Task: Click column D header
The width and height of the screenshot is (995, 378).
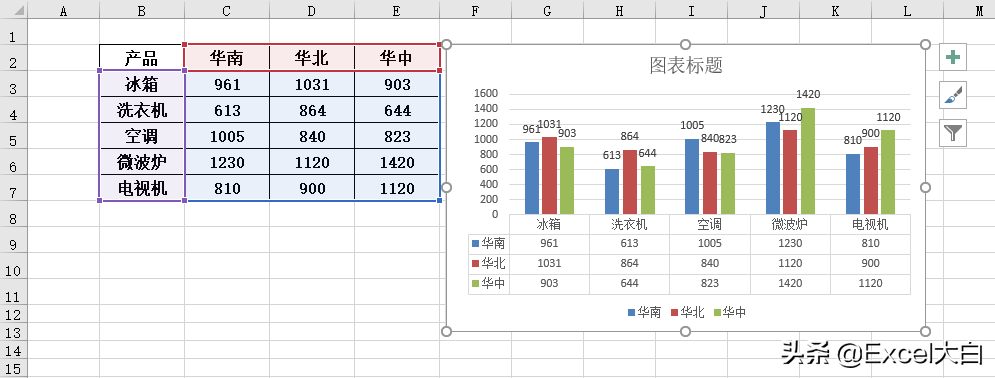Action: (312, 9)
